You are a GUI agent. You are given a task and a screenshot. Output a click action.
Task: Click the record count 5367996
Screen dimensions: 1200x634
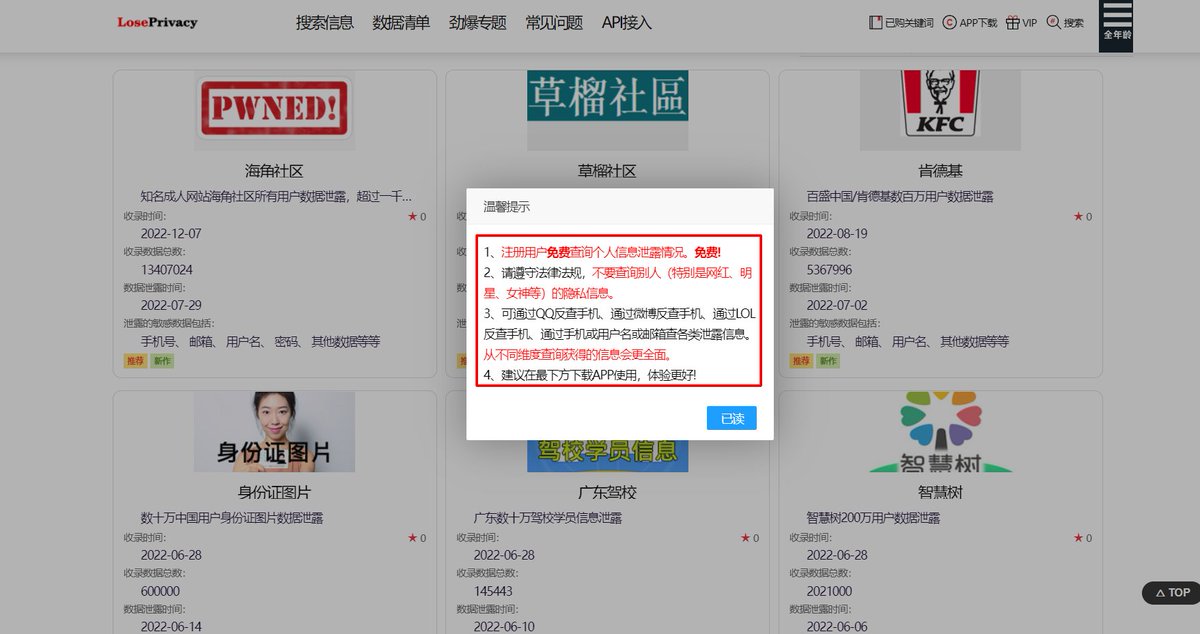pos(829,270)
